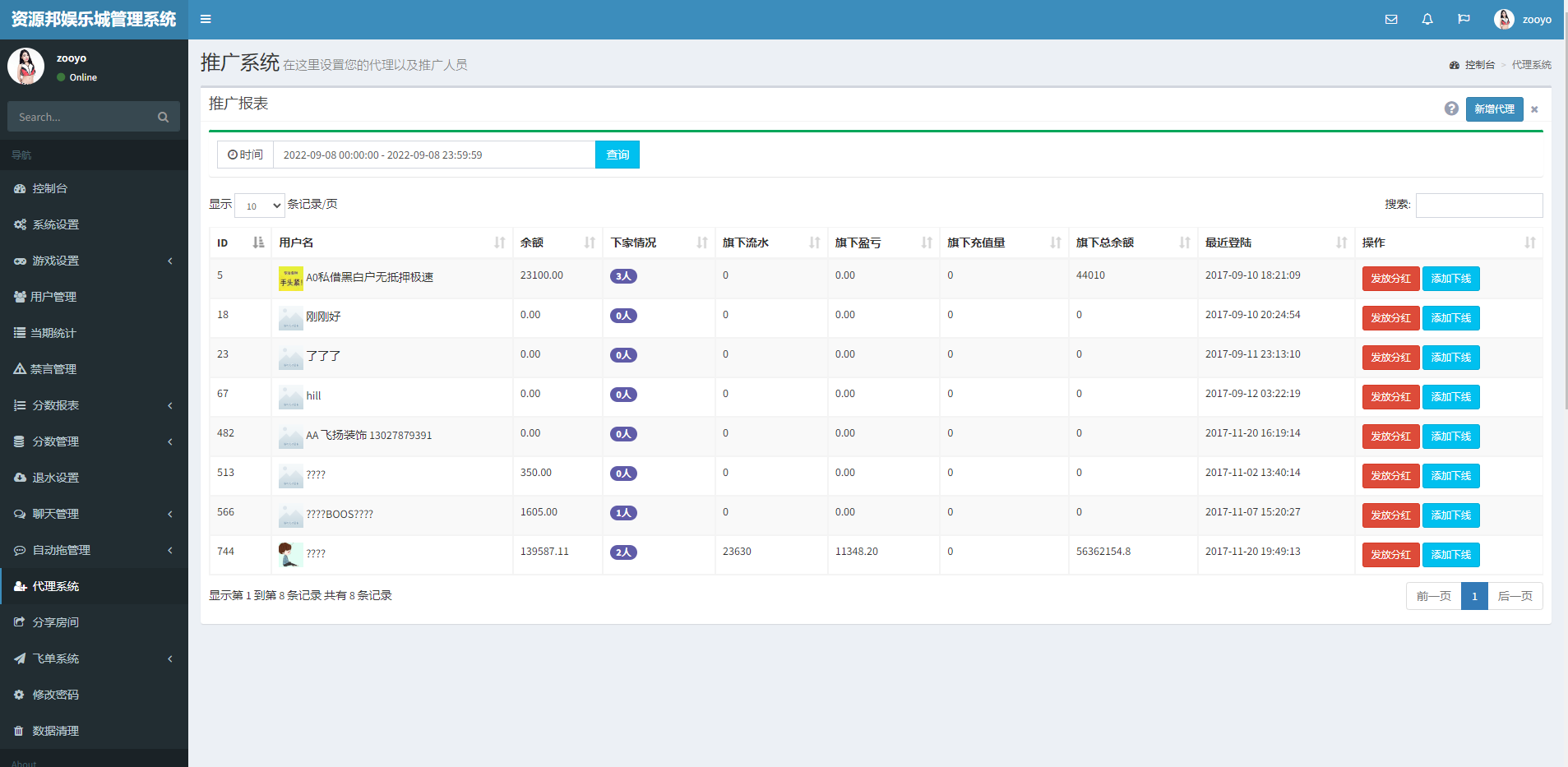Screen dimensions: 1568x767
Task: Open the records-per-page dropdown
Action: tap(259, 206)
